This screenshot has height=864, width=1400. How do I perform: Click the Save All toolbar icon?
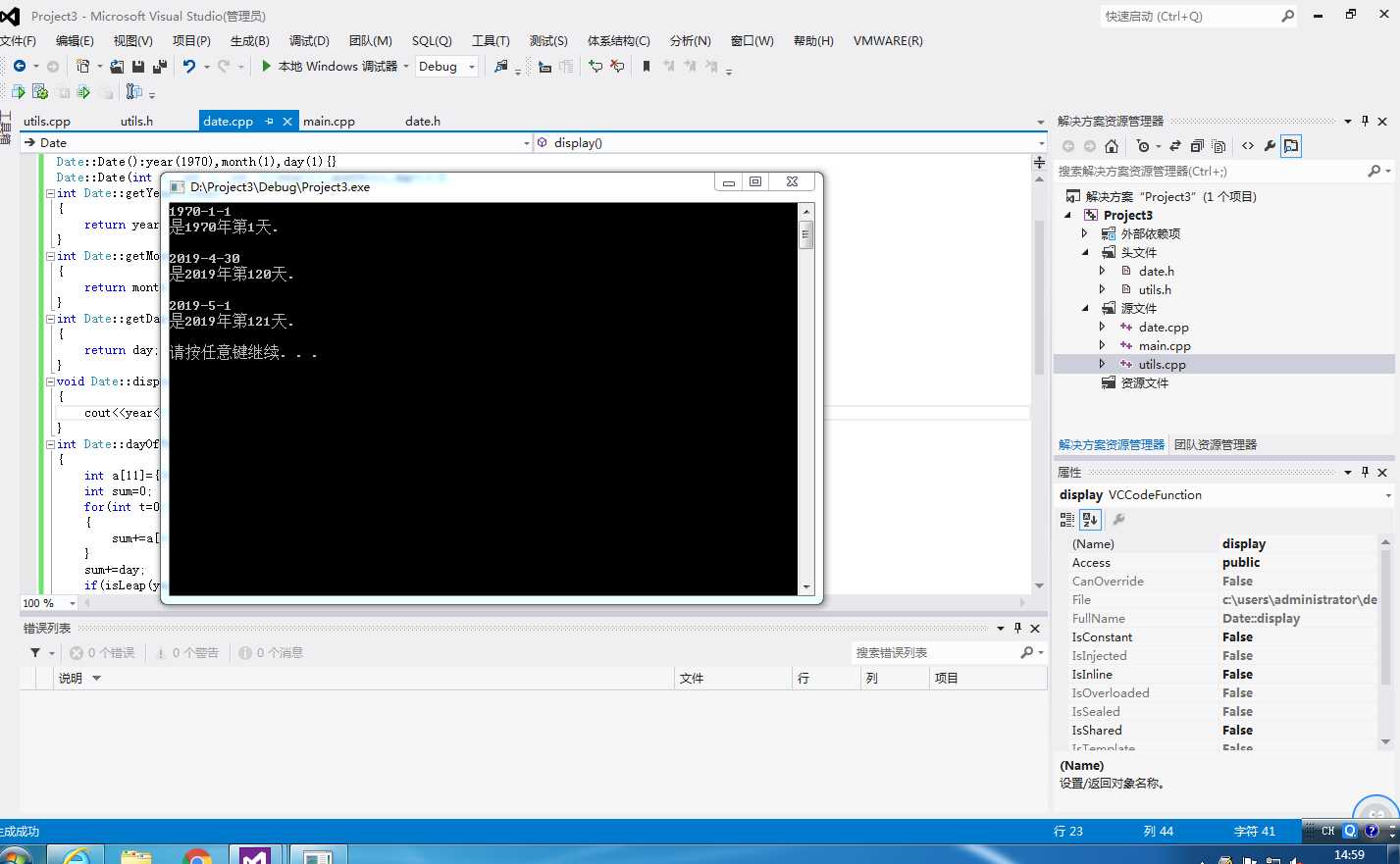point(160,66)
